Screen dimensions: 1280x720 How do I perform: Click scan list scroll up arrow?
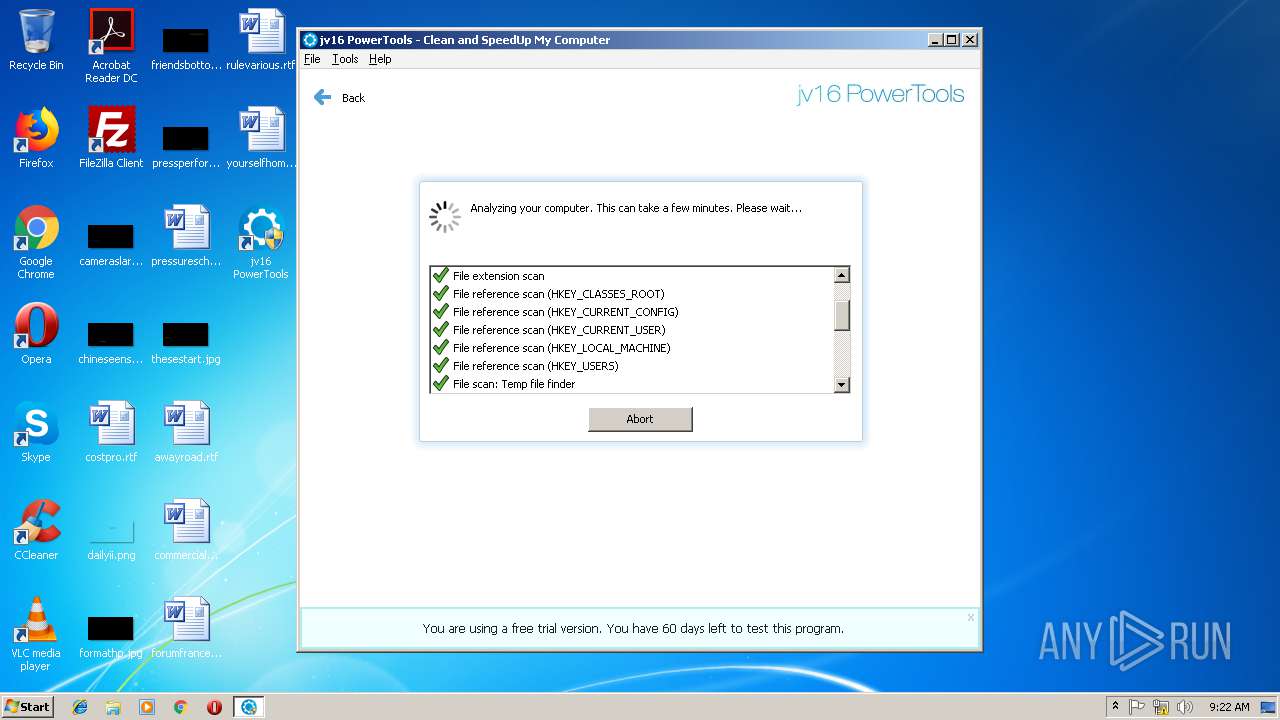(842, 275)
